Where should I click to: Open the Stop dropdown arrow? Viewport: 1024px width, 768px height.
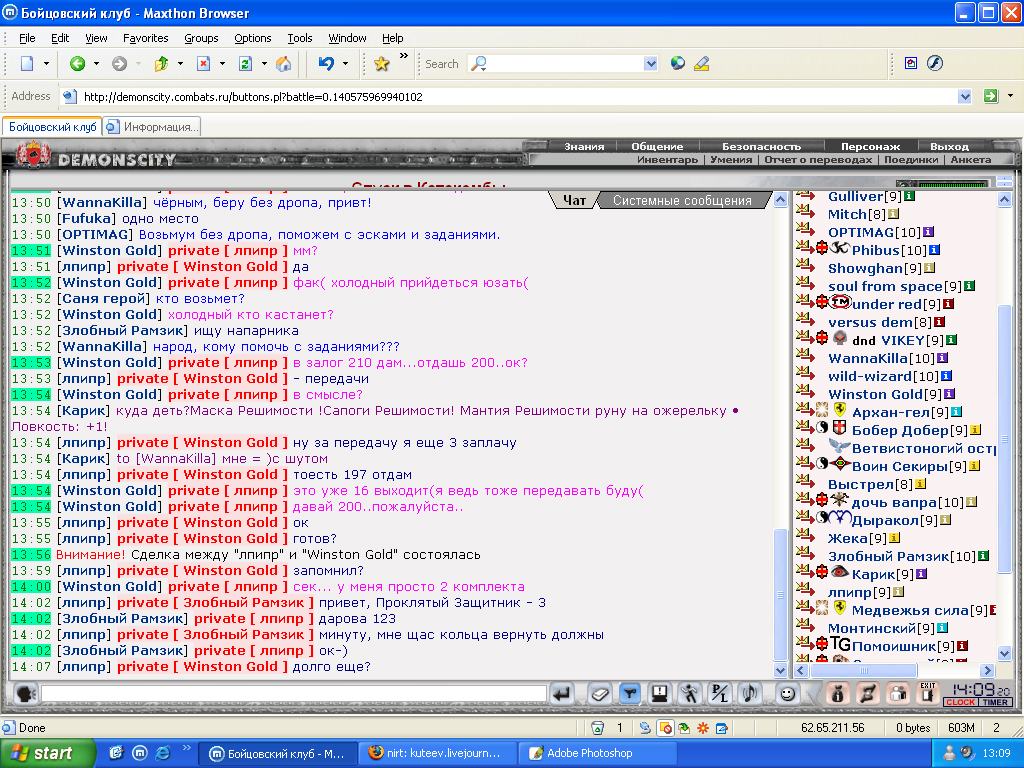click(x=222, y=64)
